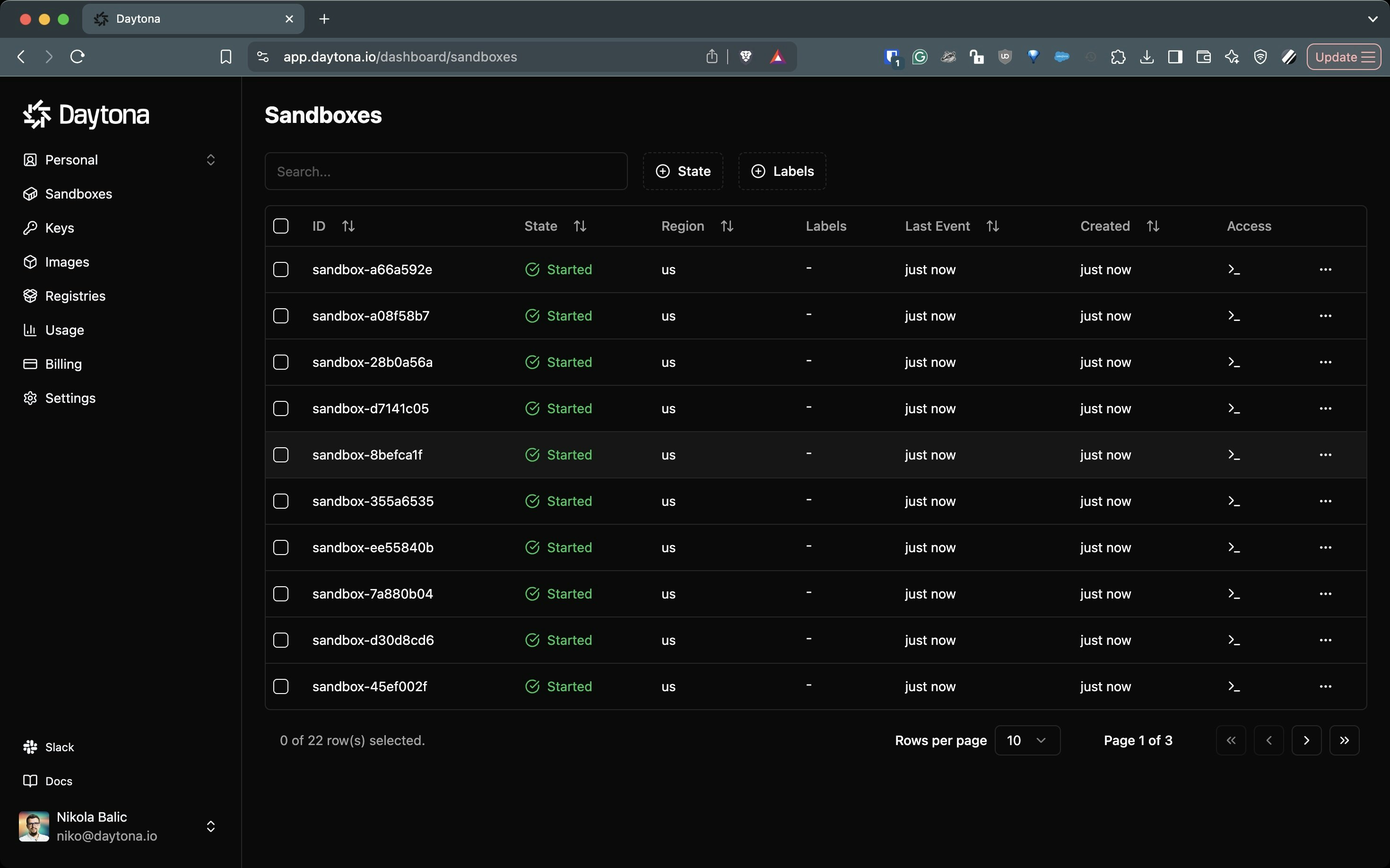Open the Docs link
Screen dimensions: 1390x868
point(59,781)
